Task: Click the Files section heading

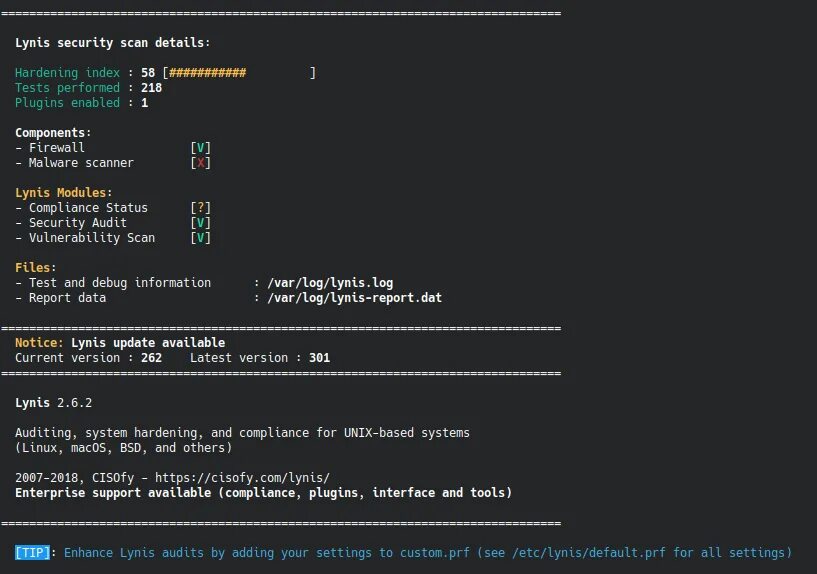Action: click(35, 268)
